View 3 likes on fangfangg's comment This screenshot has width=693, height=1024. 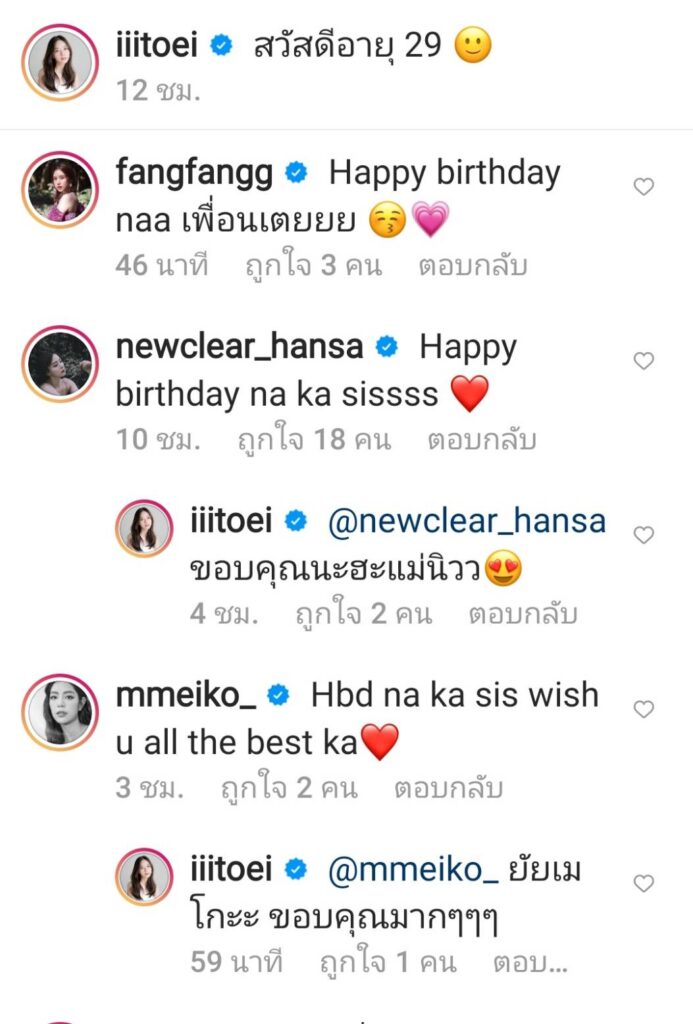pos(308,265)
